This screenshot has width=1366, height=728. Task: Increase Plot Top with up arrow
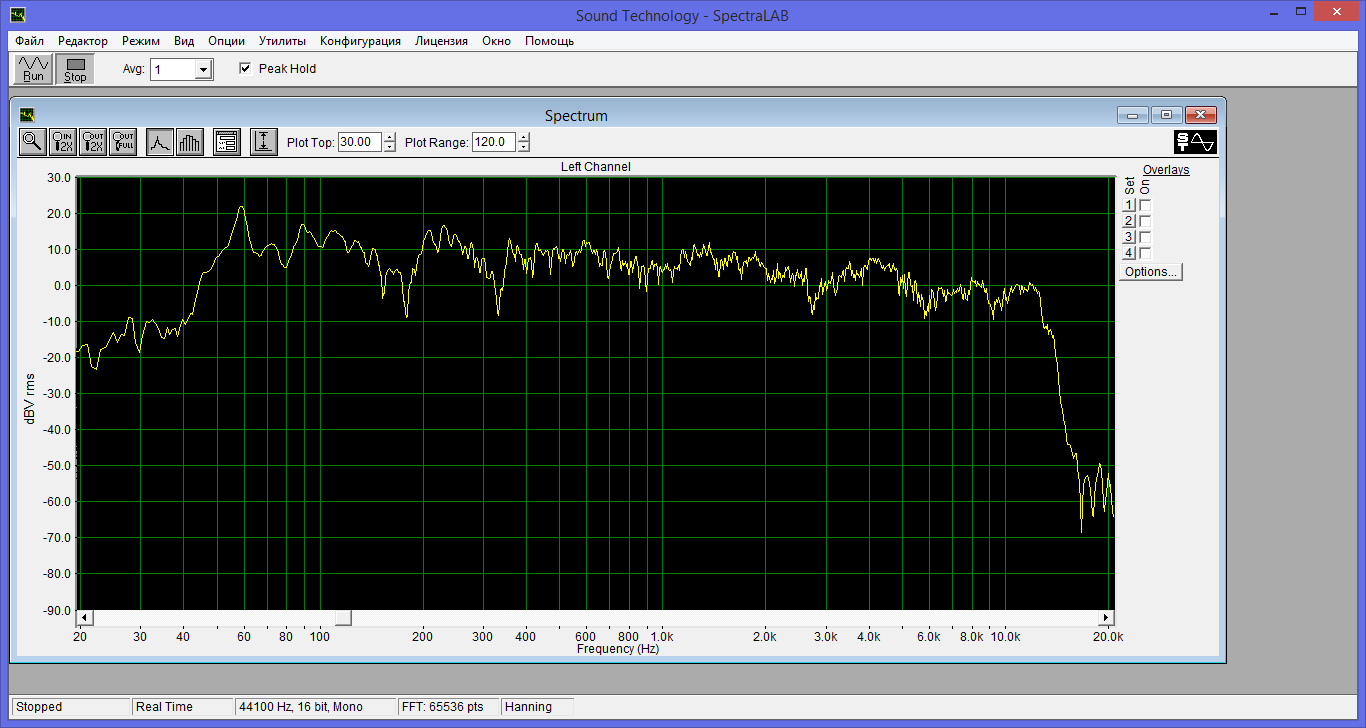pos(390,138)
